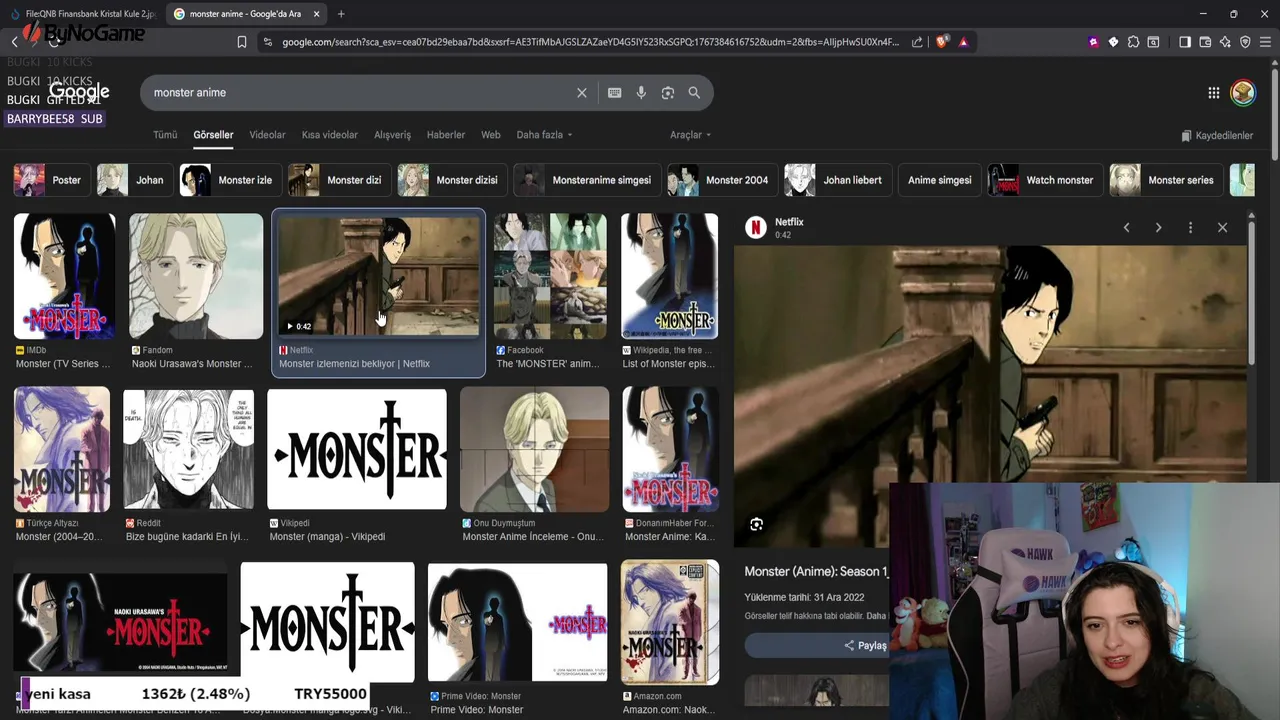
Task: Click the Lens icon on the preview image
Action: (757, 524)
